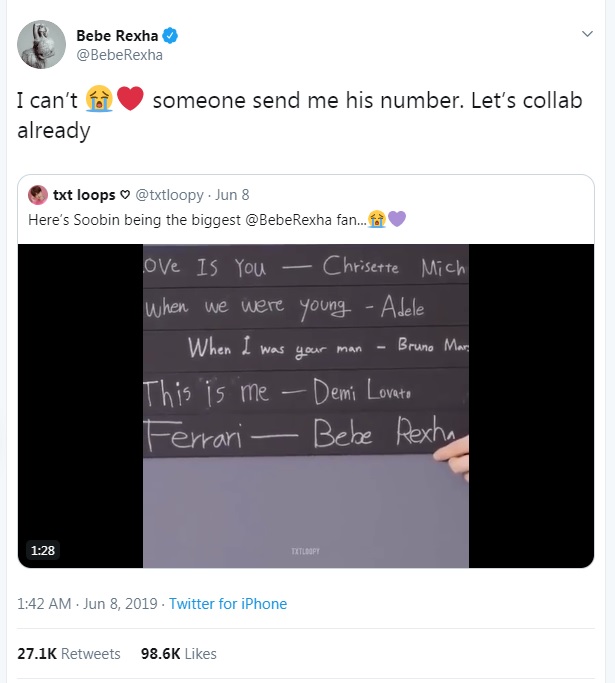Click the red heart emoji in tweet
This screenshot has height=683, width=615.
[x=131, y=100]
